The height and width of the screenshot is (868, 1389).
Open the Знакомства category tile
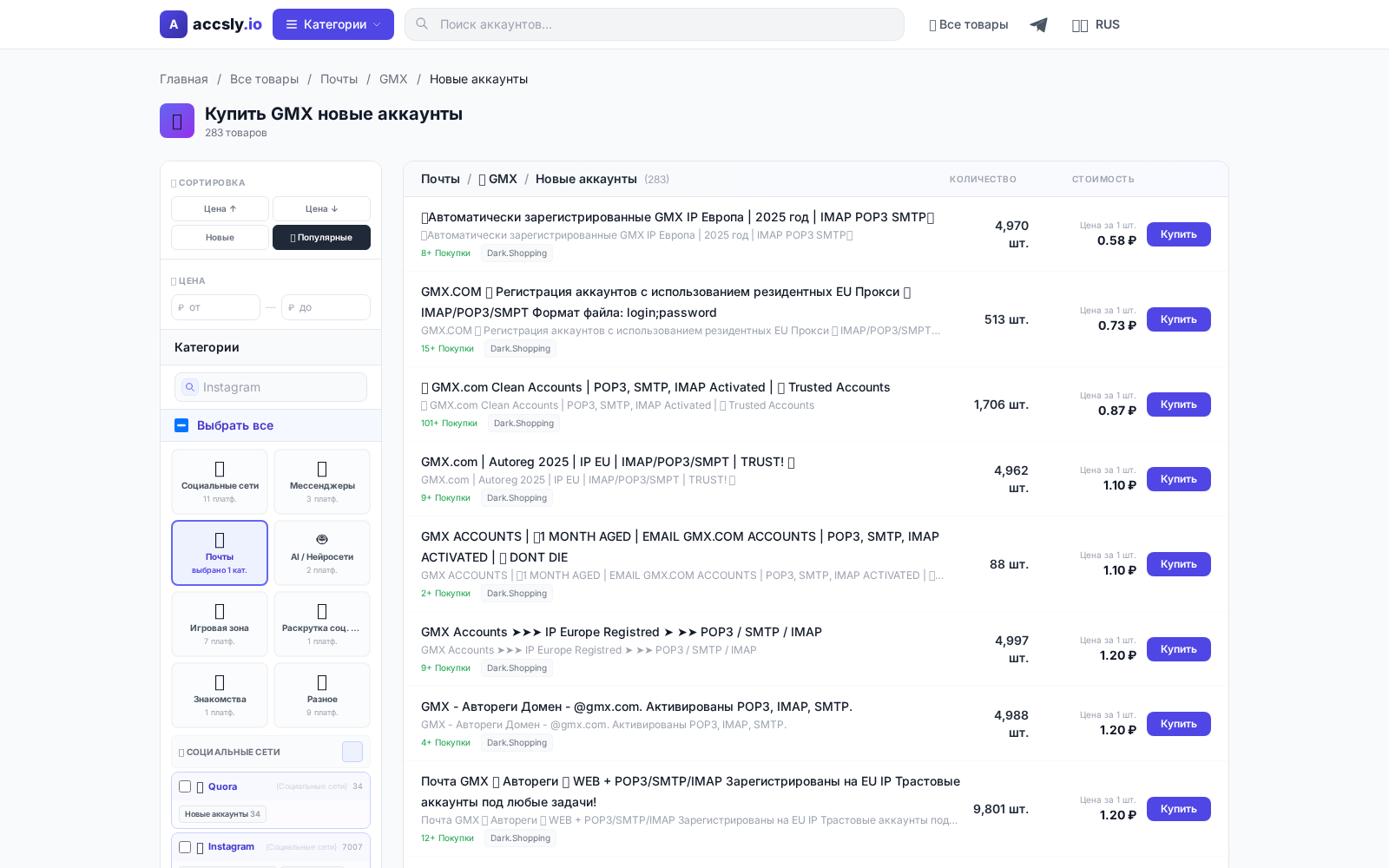(x=219, y=685)
